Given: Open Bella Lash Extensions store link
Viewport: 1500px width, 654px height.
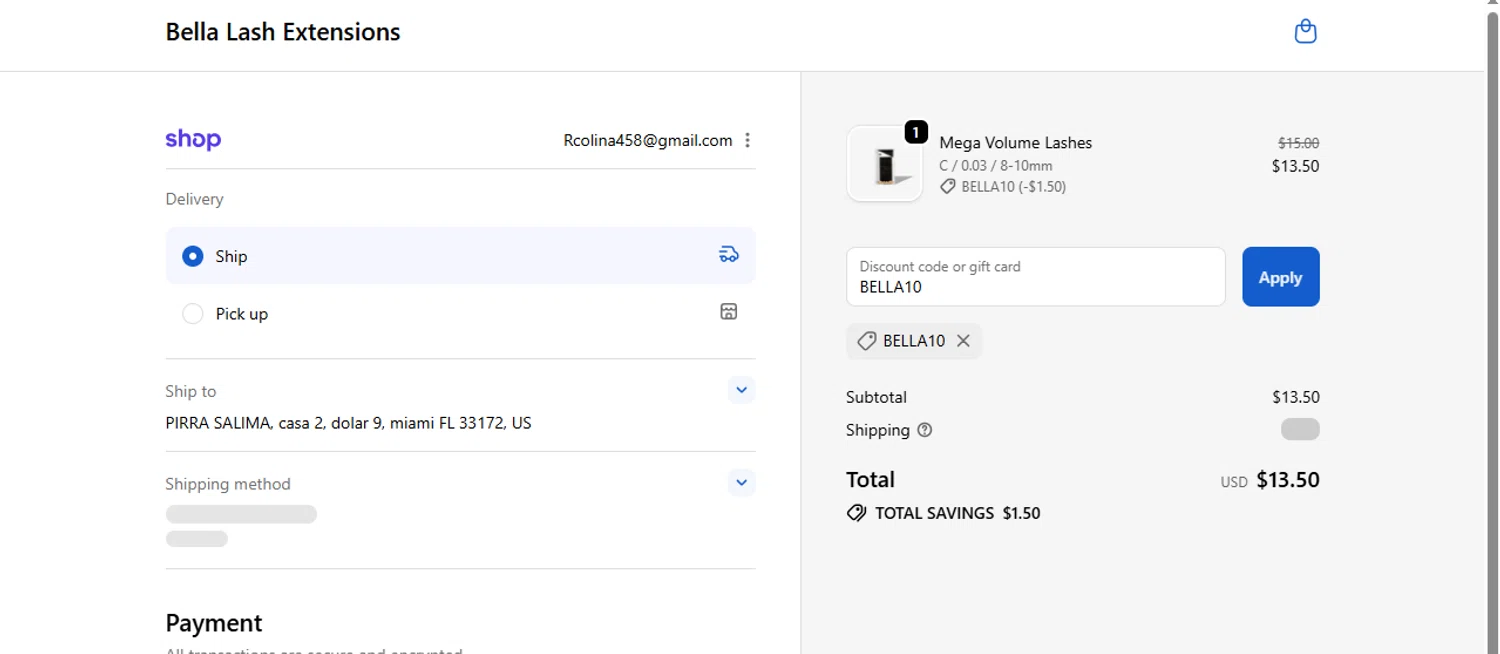Looking at the screenshot, I should 283,32.
